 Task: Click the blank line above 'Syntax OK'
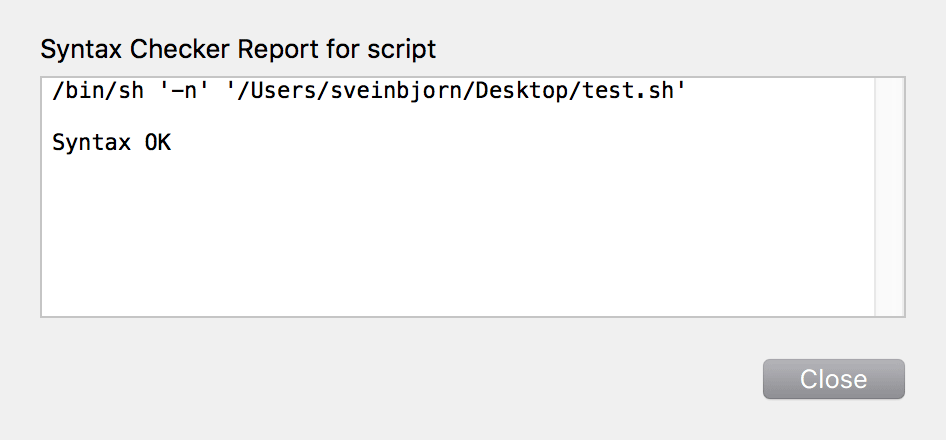(300, 117)
